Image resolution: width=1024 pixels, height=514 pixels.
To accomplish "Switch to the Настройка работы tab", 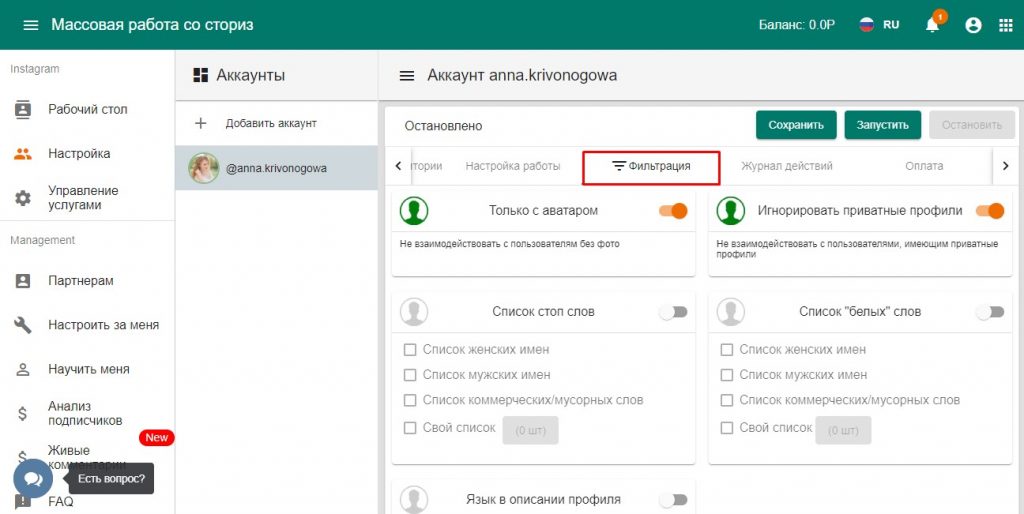I will point(512,166).
